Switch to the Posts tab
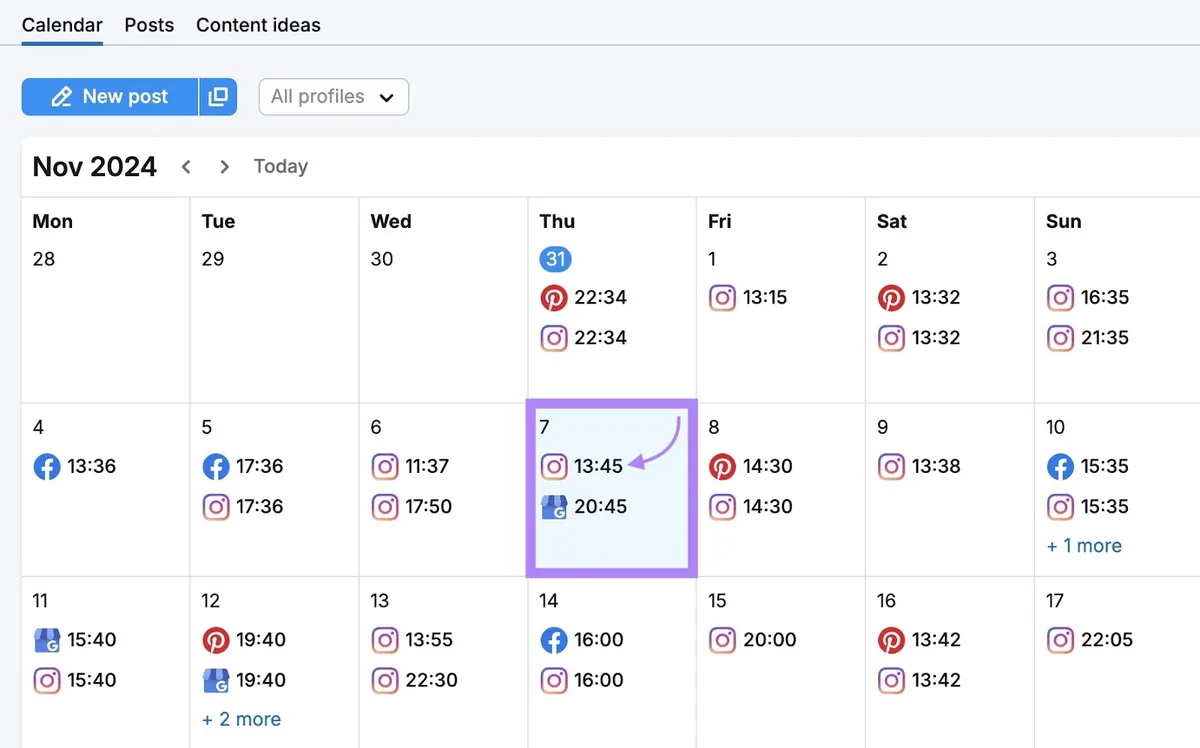 click(x=149, y=25)
